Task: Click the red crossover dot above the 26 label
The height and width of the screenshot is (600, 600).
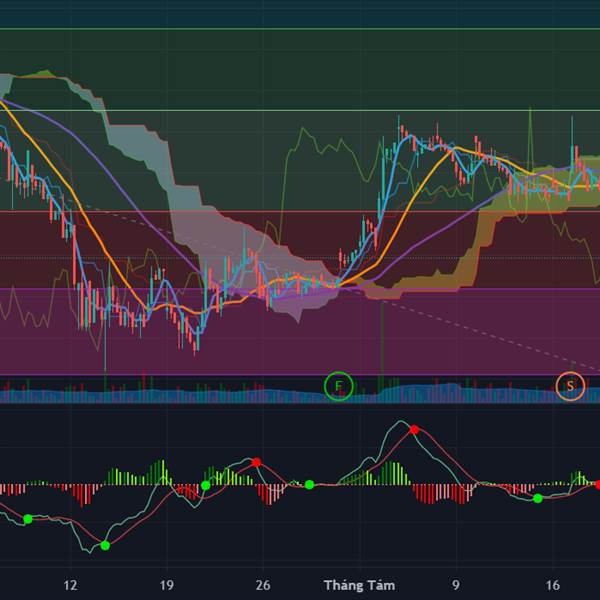Action: (256, 462)
